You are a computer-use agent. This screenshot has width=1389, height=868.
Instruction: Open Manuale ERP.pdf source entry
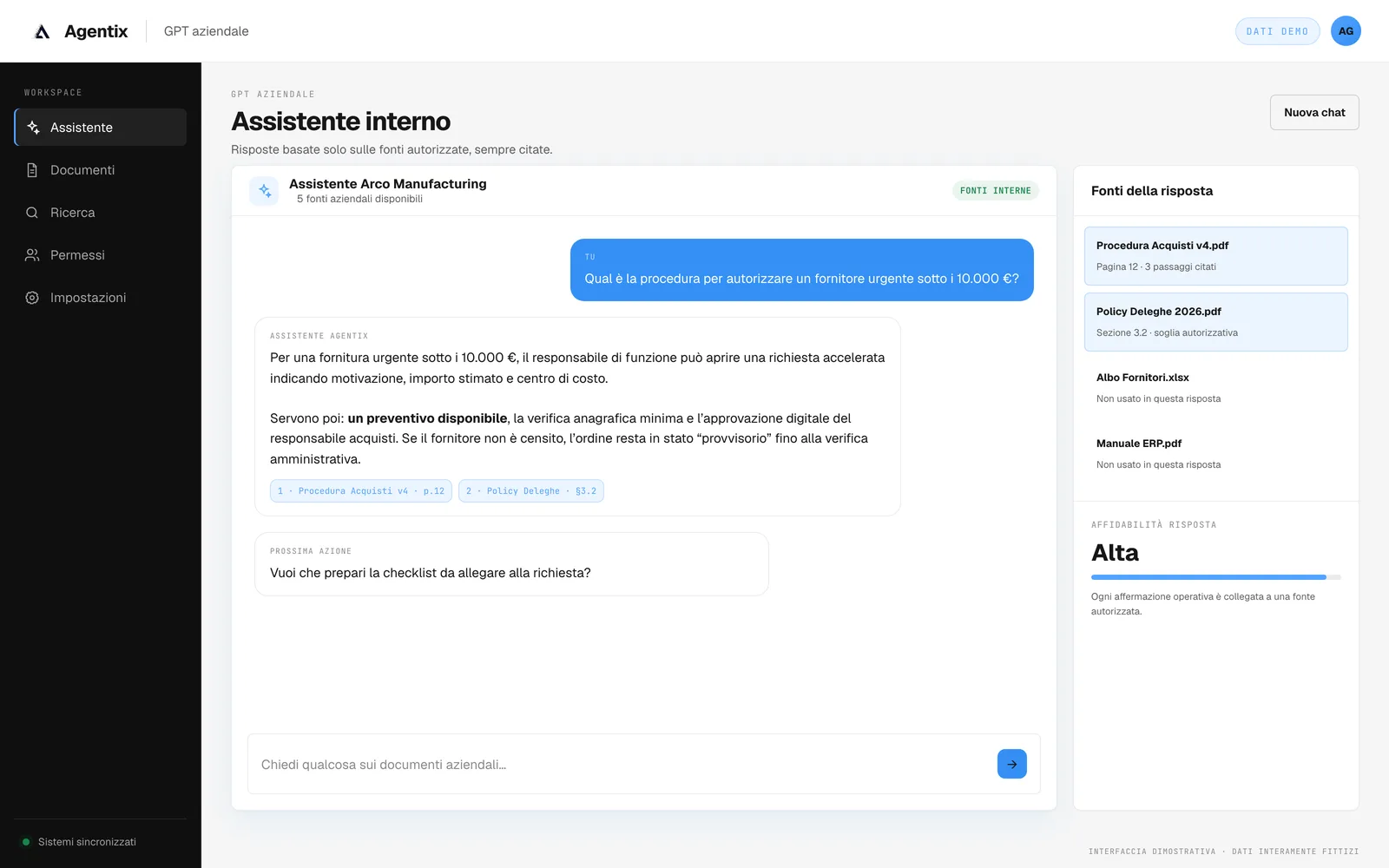1215,454
